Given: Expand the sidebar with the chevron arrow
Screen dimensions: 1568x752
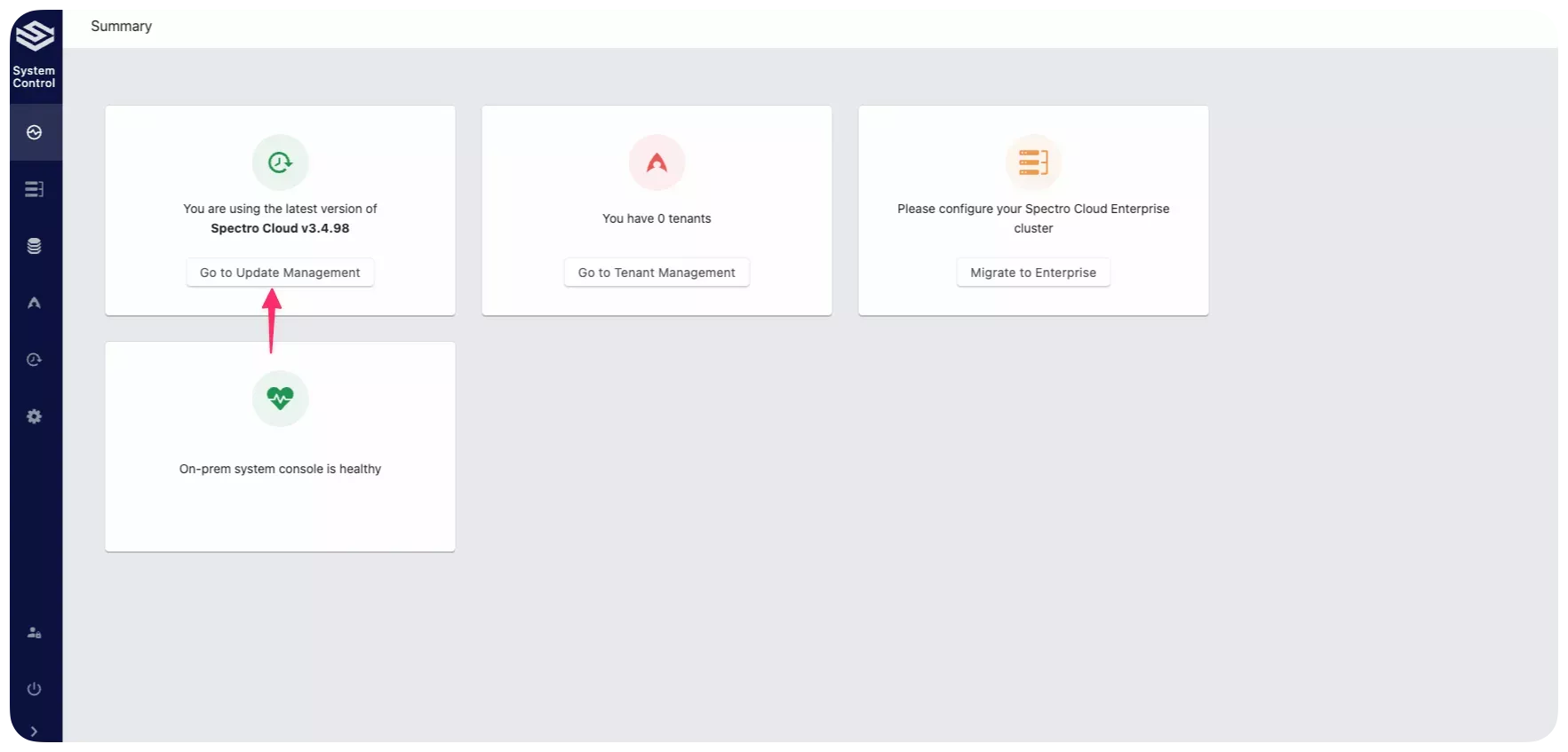Looking at the screenshot, I should tap(35, 732).
